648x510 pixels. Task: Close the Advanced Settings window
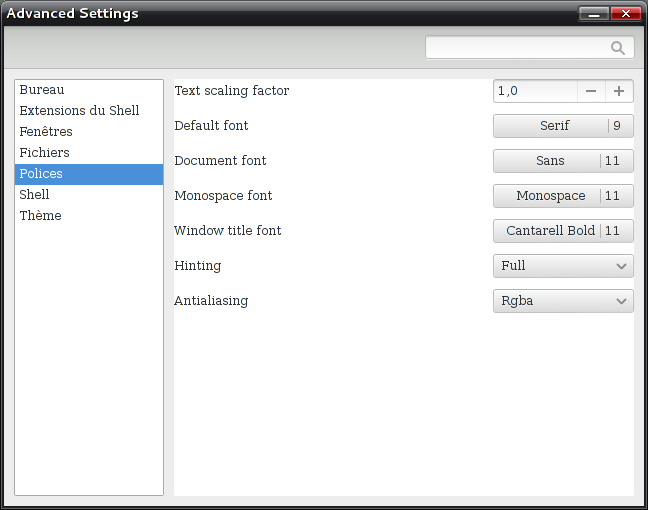coord(626,14)
